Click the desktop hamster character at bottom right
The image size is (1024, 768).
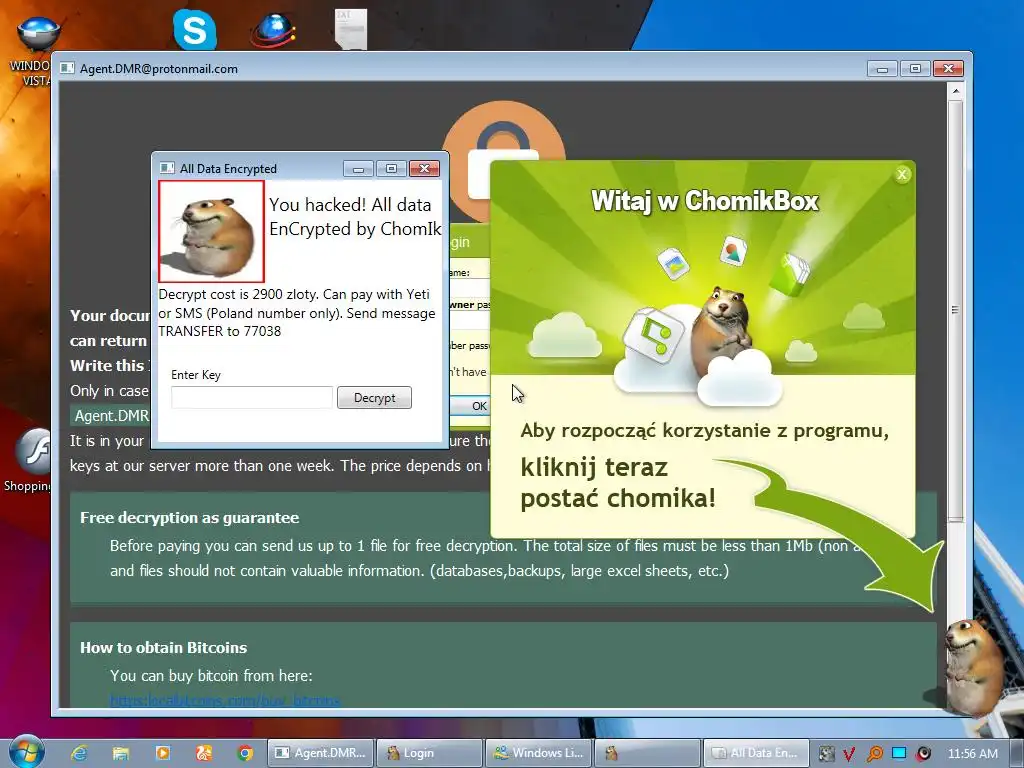pos(973,667)
